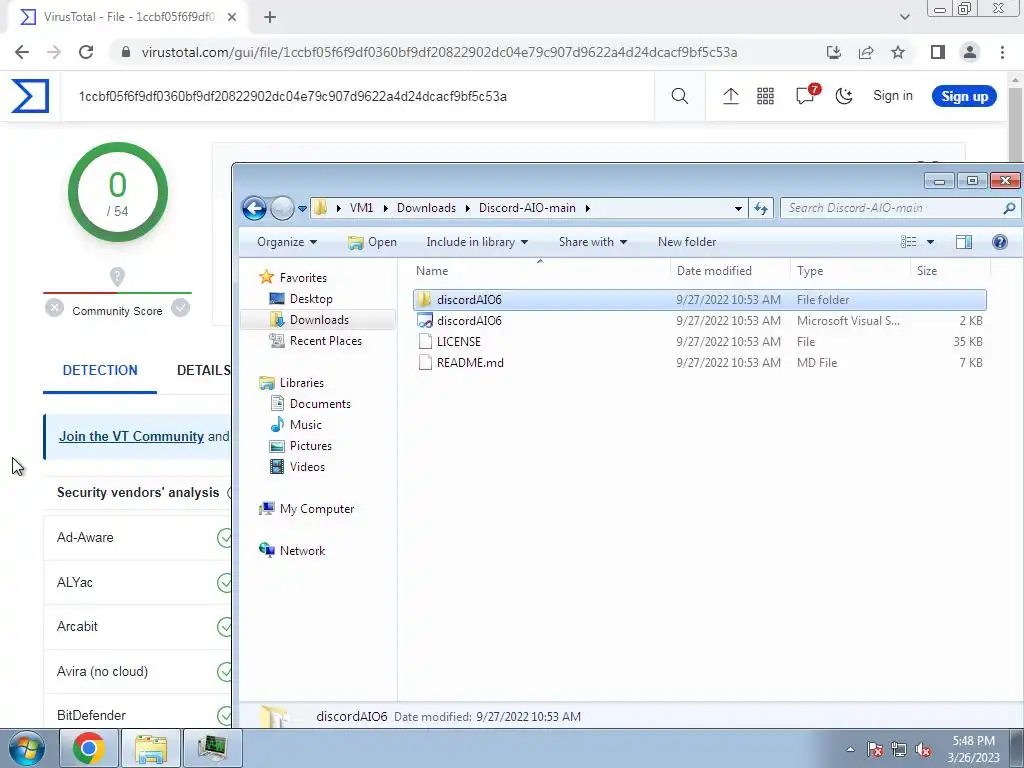
Task: Open the VirusTotal upload file icon
Action: 731,97
